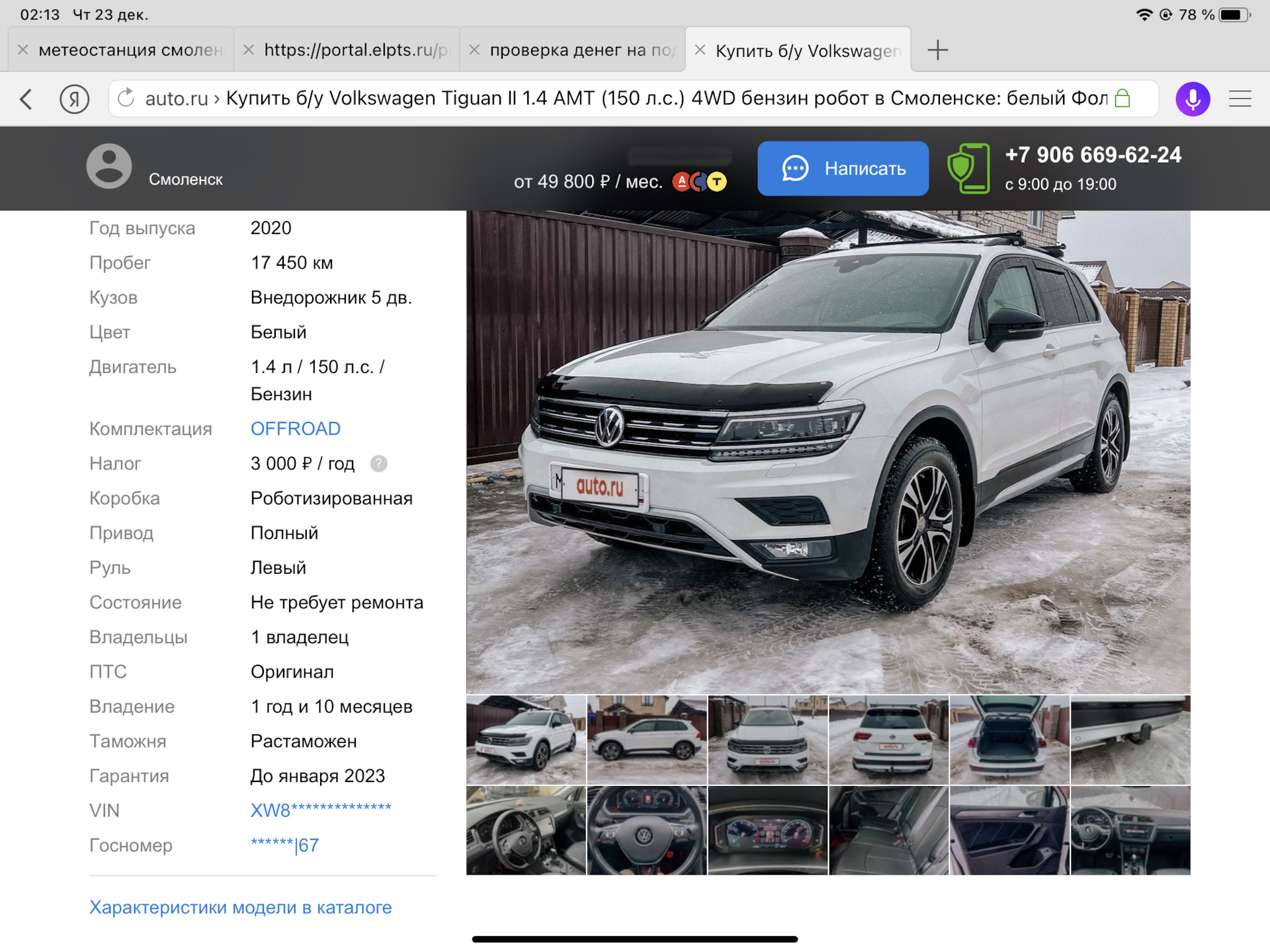Open the masked license plate |67 link
The width and height of the screenshot is (1270, 952).
(284, 846)
